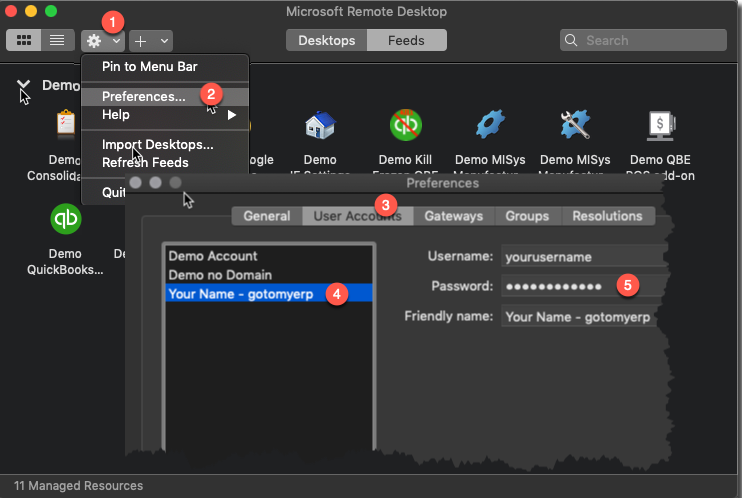The image size is (742, 498).
Task: Click 11 Managed Resources status text
Action: [79, 486]
